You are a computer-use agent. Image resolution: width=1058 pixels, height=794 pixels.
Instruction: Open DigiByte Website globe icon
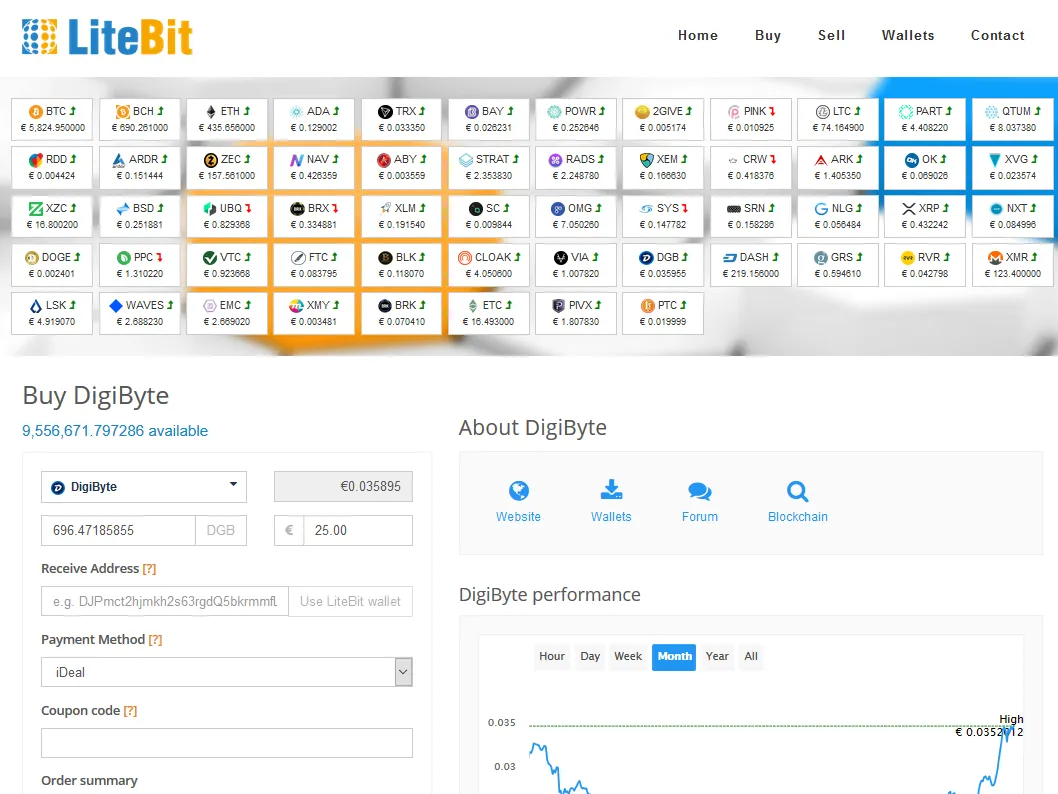click(x=518, y=490)
